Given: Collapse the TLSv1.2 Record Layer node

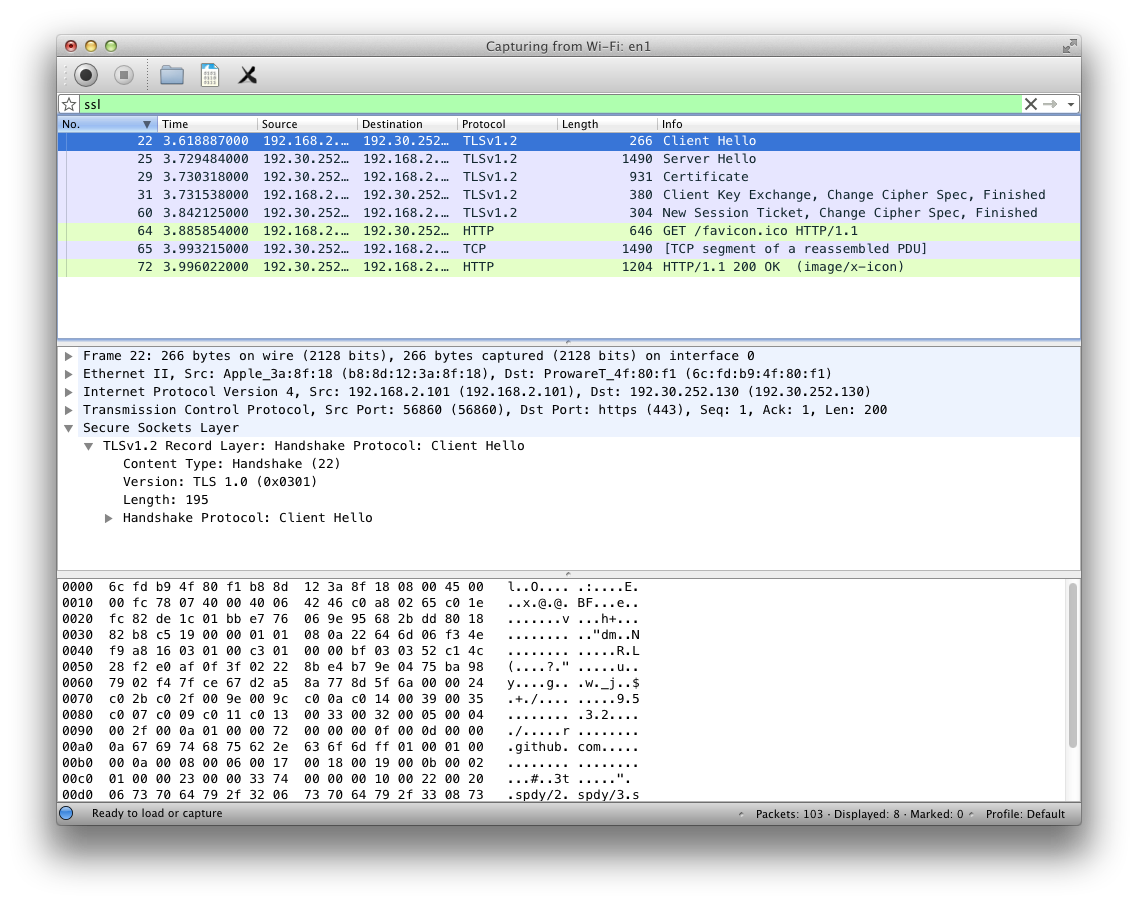Looking at the screenshot, I should (x=89, y=446).
